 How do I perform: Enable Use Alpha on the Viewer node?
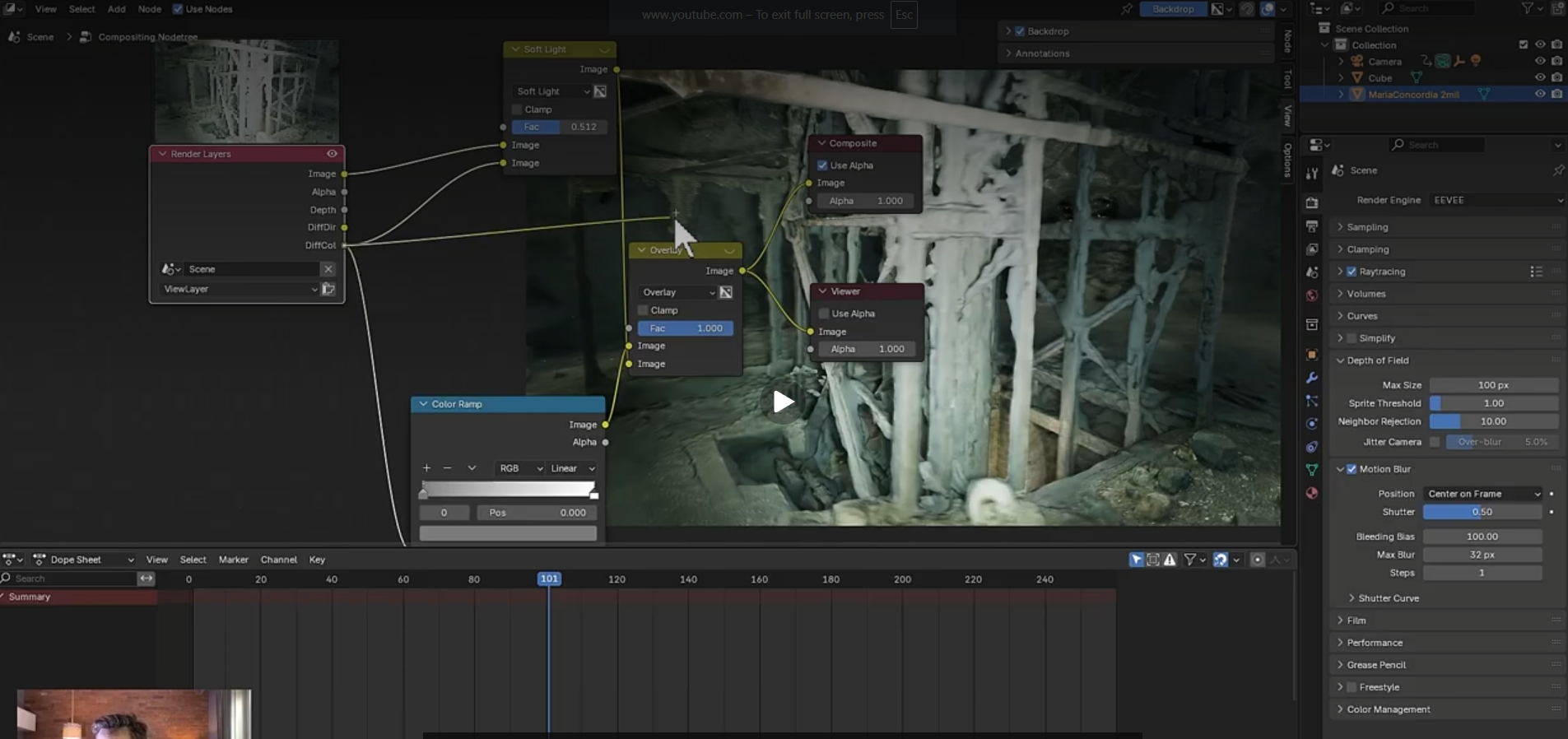pyautogui.click(x=824, y=314)
